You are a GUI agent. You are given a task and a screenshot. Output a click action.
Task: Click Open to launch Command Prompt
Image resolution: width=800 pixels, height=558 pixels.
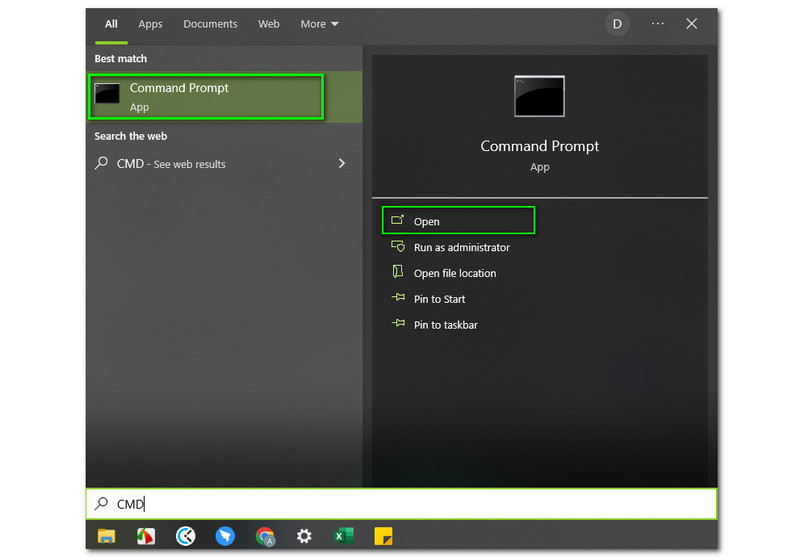[x=427, y=221]
